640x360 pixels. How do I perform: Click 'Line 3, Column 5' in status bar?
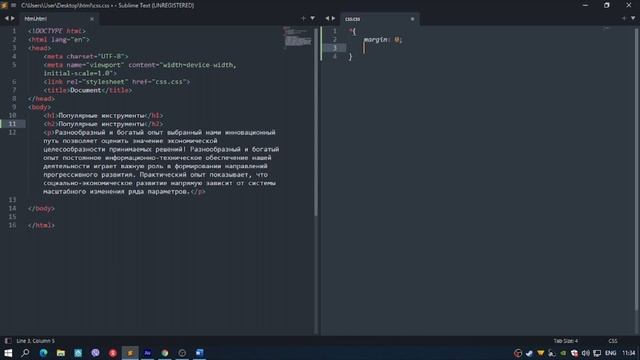(36, 341)
